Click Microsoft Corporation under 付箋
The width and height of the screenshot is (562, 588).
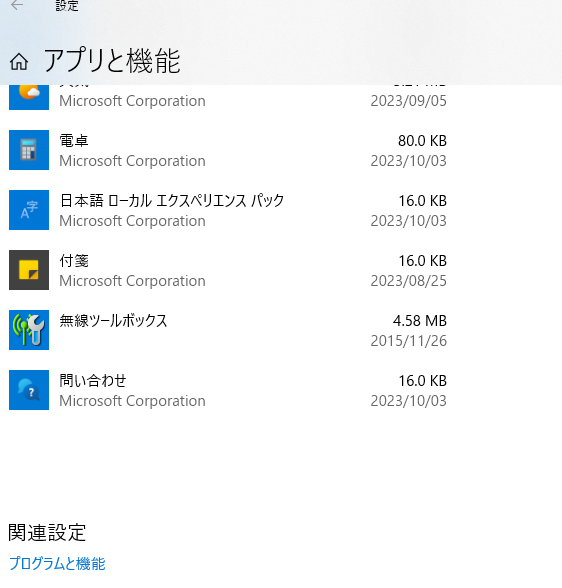[x=132, y=281]
